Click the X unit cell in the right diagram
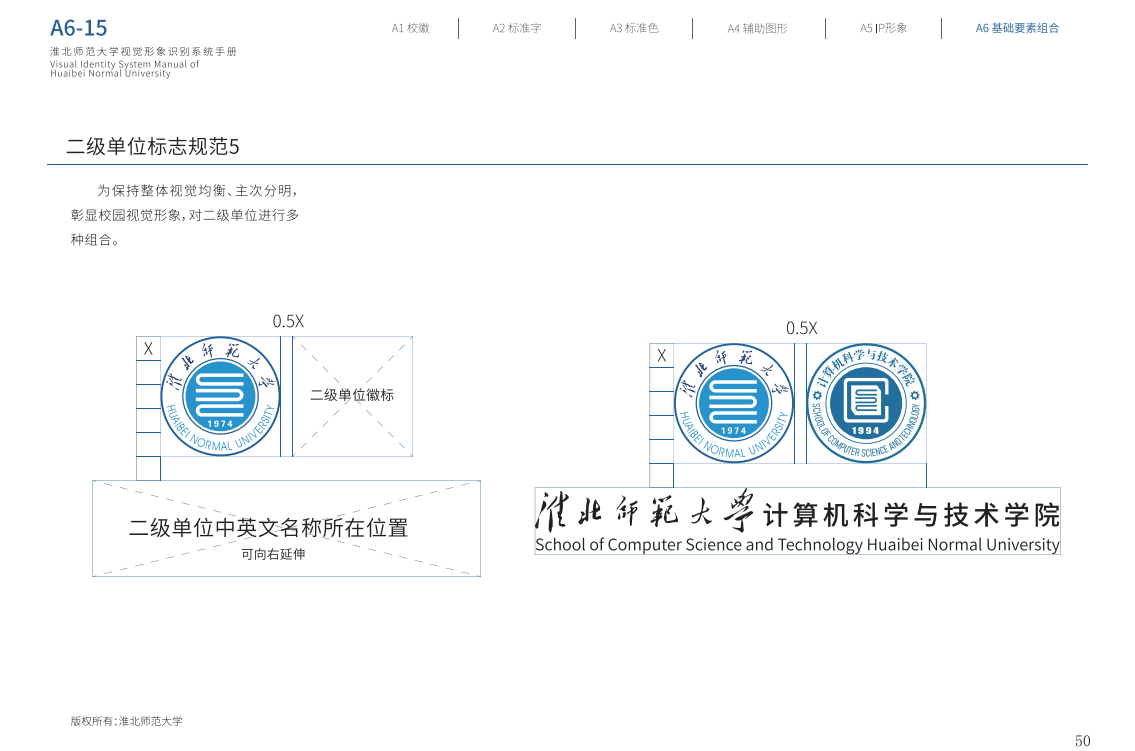This screenshot has height=751, width=1135. (662, 355)
